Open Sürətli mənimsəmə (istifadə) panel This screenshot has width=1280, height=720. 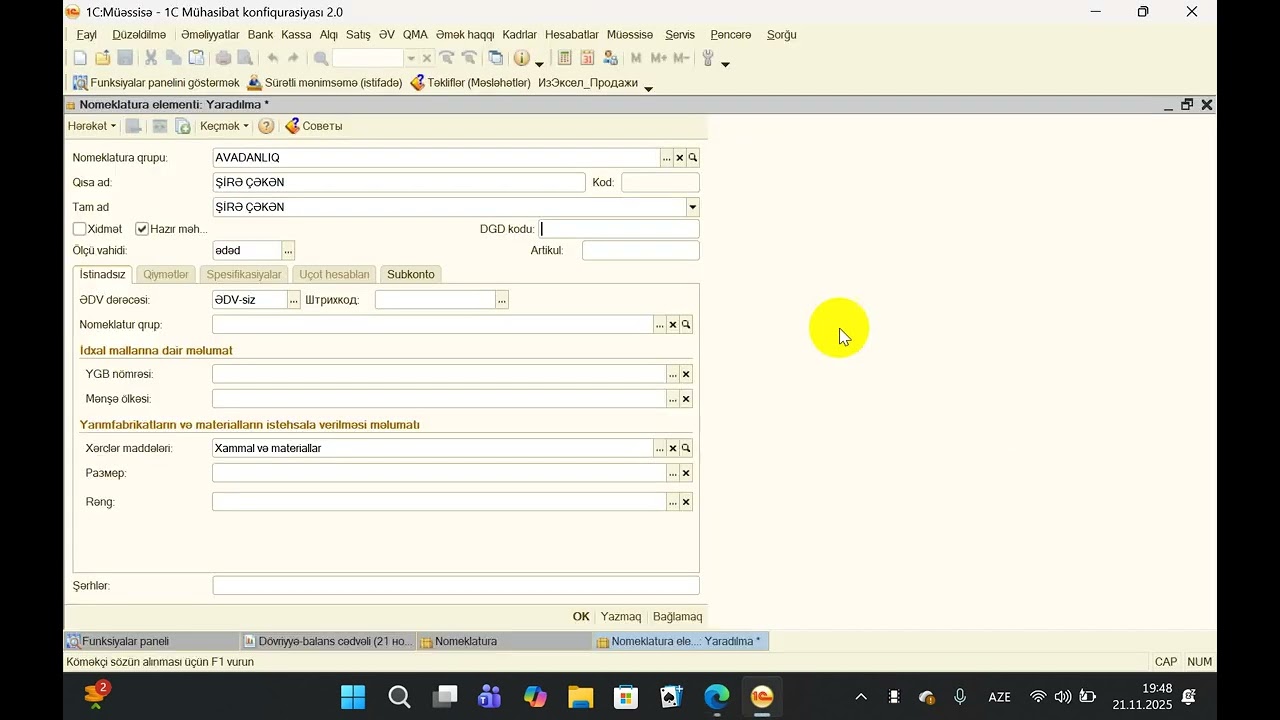pyautogui.click(x=325, y=83)
